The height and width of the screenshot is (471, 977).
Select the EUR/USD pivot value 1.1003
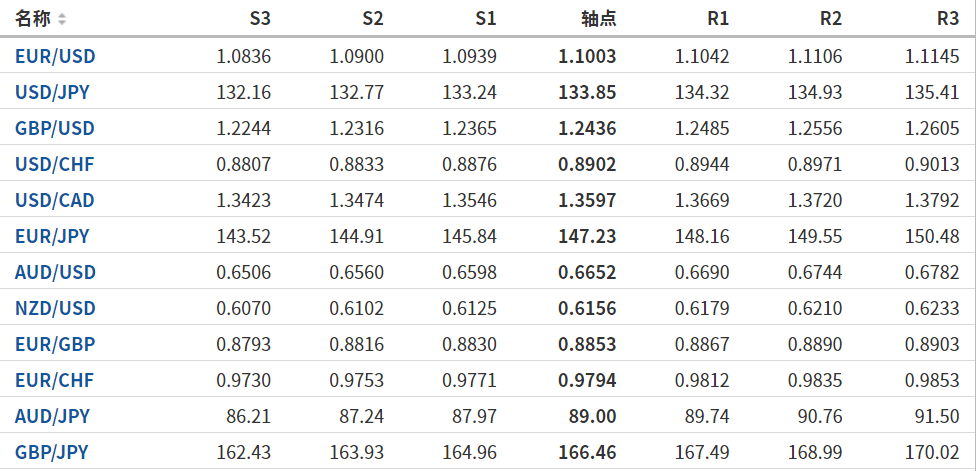pos(587,56)
